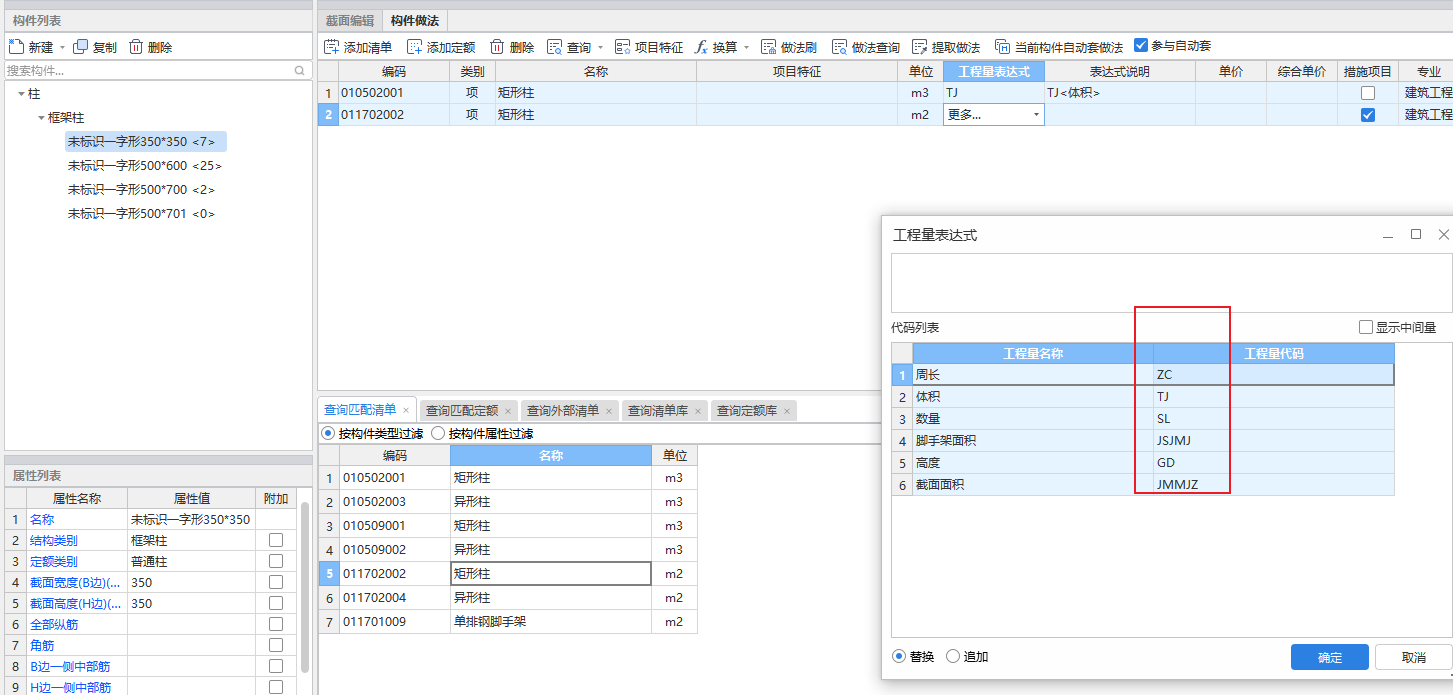Open 查询定额库 tab
The height and width of the screenshot is (695, 1453).
(x=747, y=411)
